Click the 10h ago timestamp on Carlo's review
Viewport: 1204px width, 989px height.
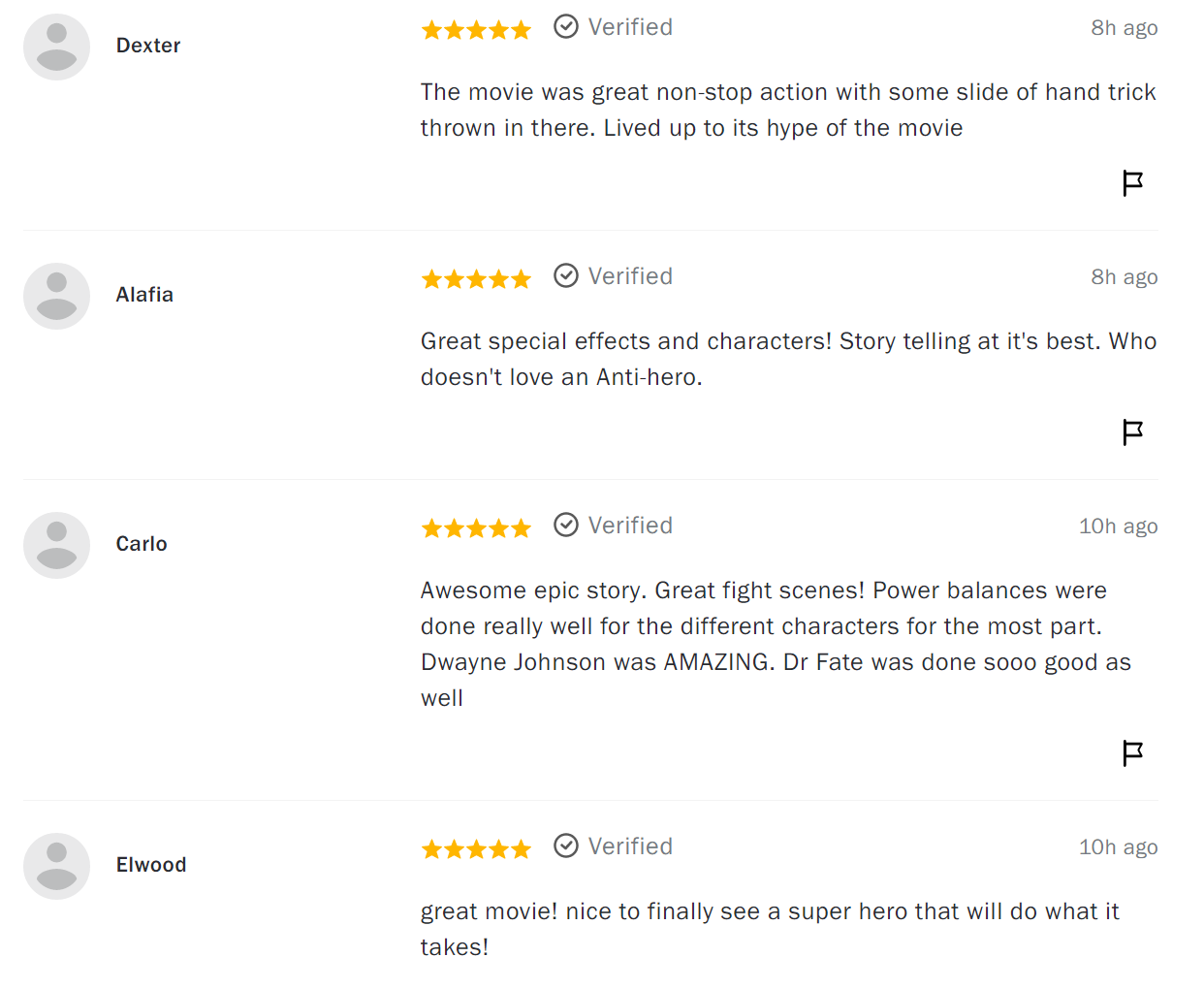[x=1119, y=526]
